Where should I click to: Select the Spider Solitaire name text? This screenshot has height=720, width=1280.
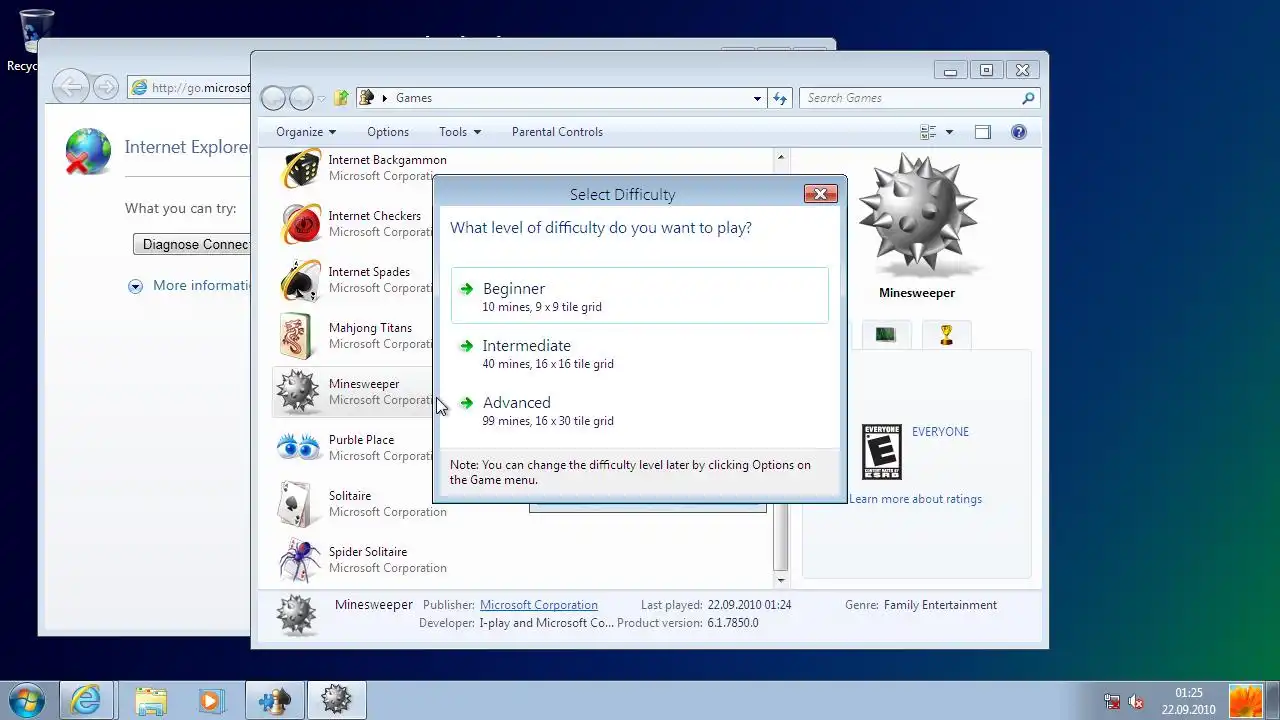(x=368, y=552)
